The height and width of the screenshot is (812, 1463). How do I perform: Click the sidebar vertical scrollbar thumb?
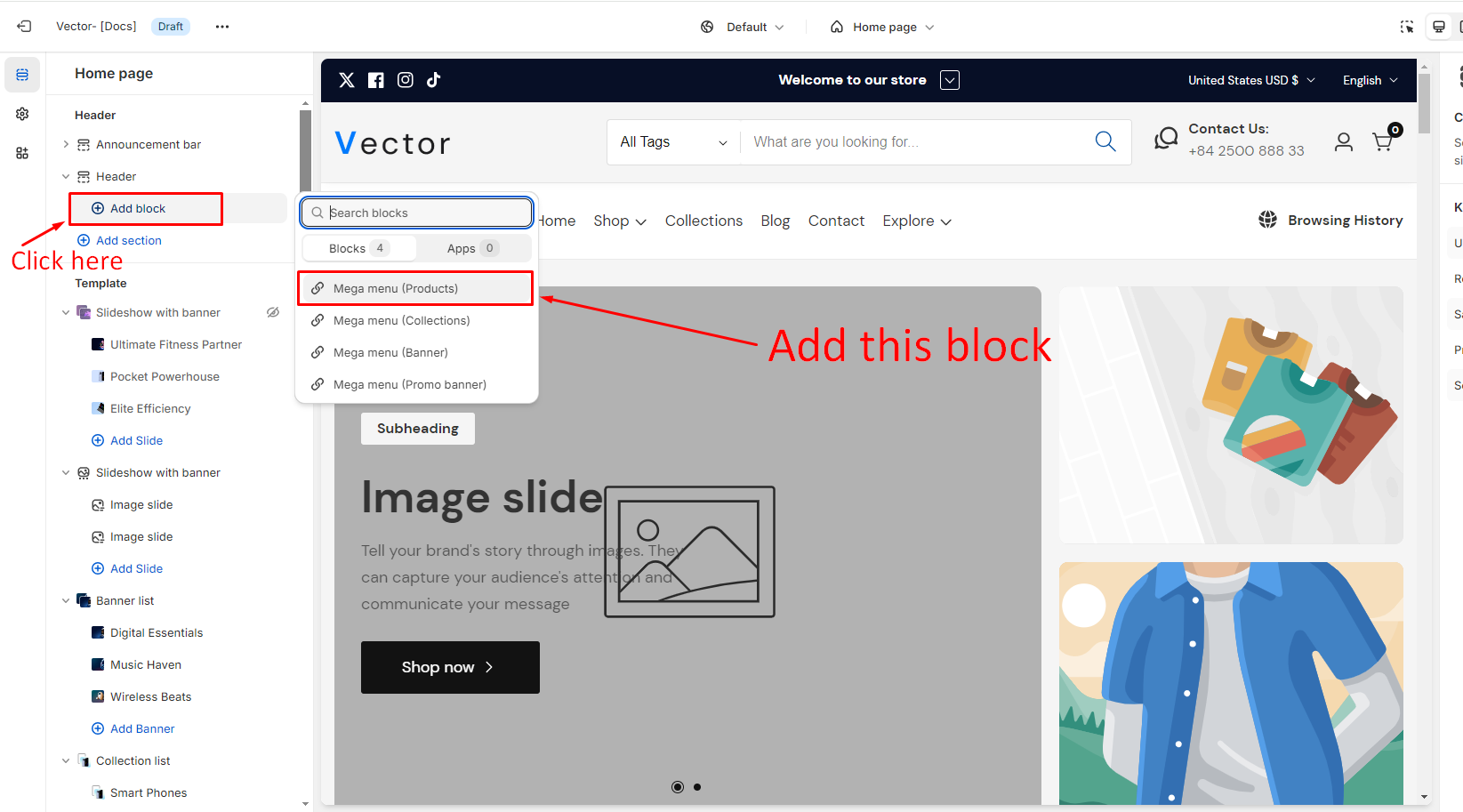click(305, 151)
